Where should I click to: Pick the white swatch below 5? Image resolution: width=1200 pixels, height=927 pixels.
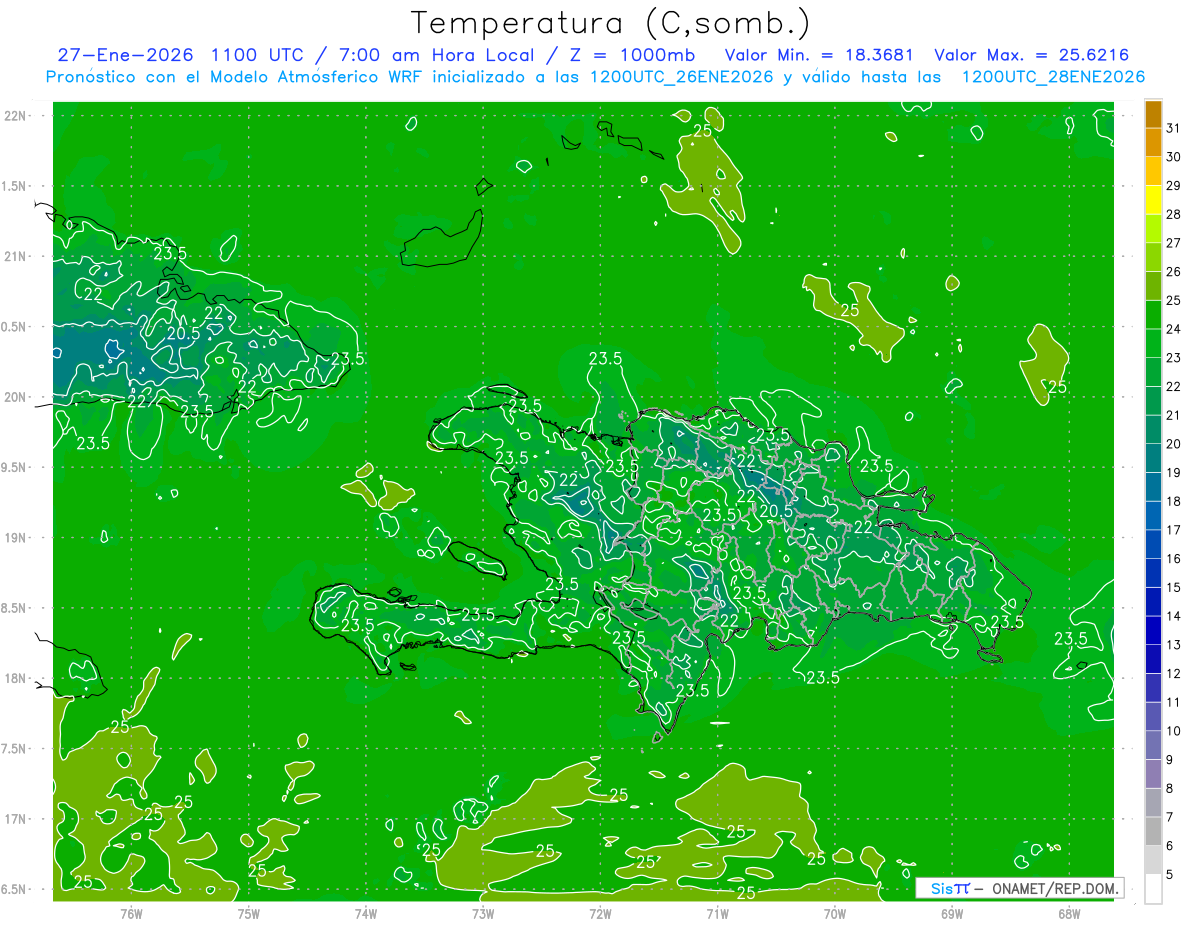point(1153,889)
